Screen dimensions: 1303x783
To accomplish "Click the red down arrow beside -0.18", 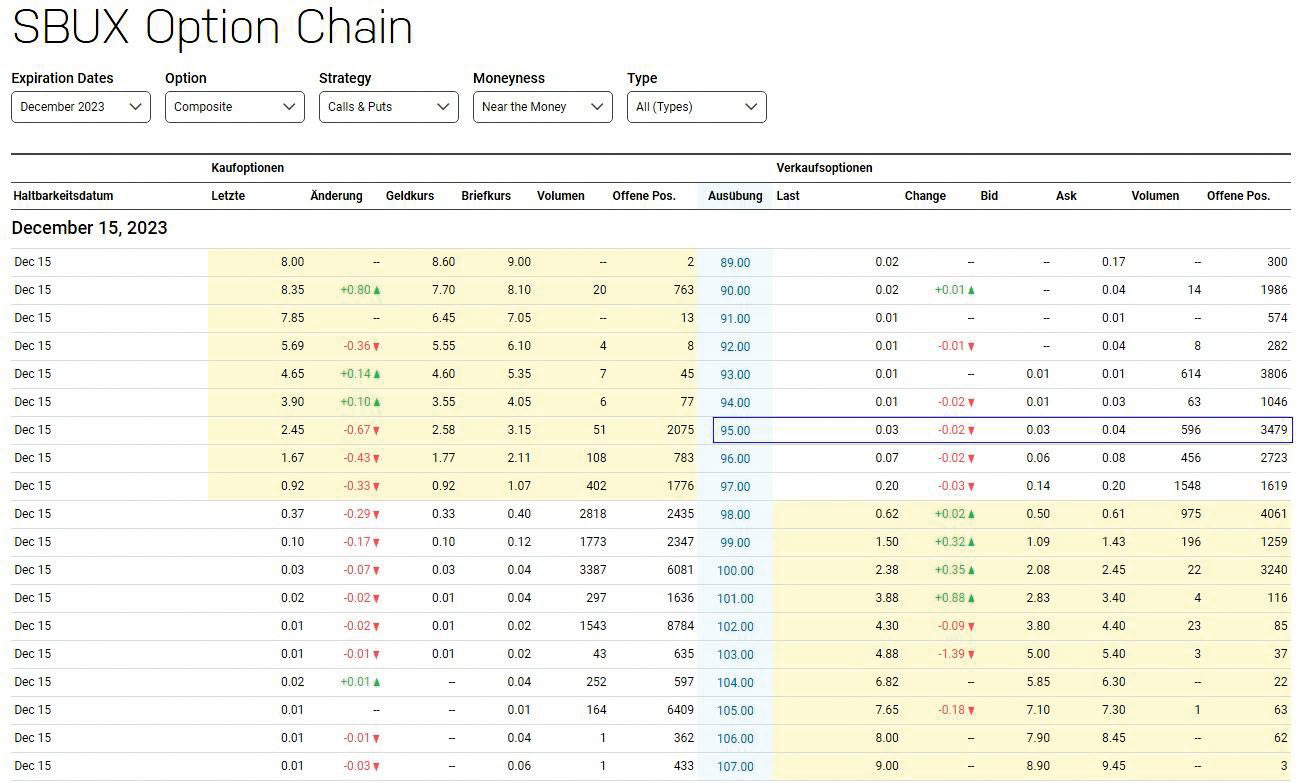I will tap(971, 710).
